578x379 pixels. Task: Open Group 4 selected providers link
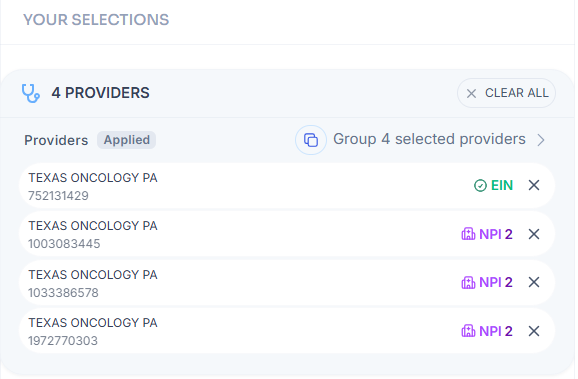pyautogui.click(x=429, y=139)
